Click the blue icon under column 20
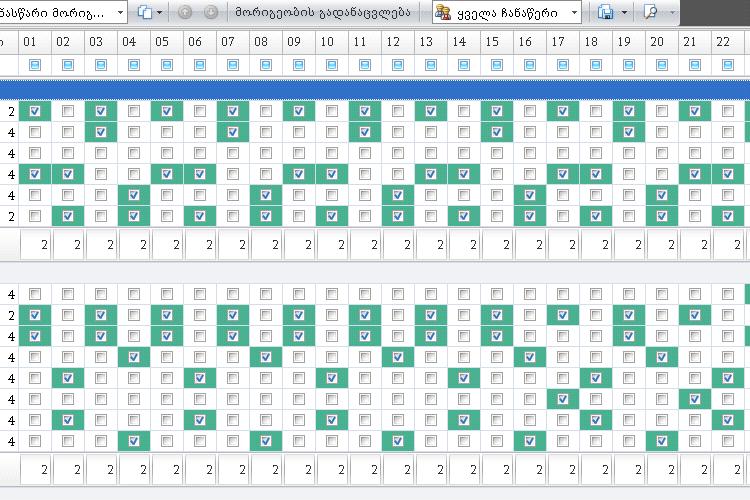750x500 pixels. coord(662,65)
